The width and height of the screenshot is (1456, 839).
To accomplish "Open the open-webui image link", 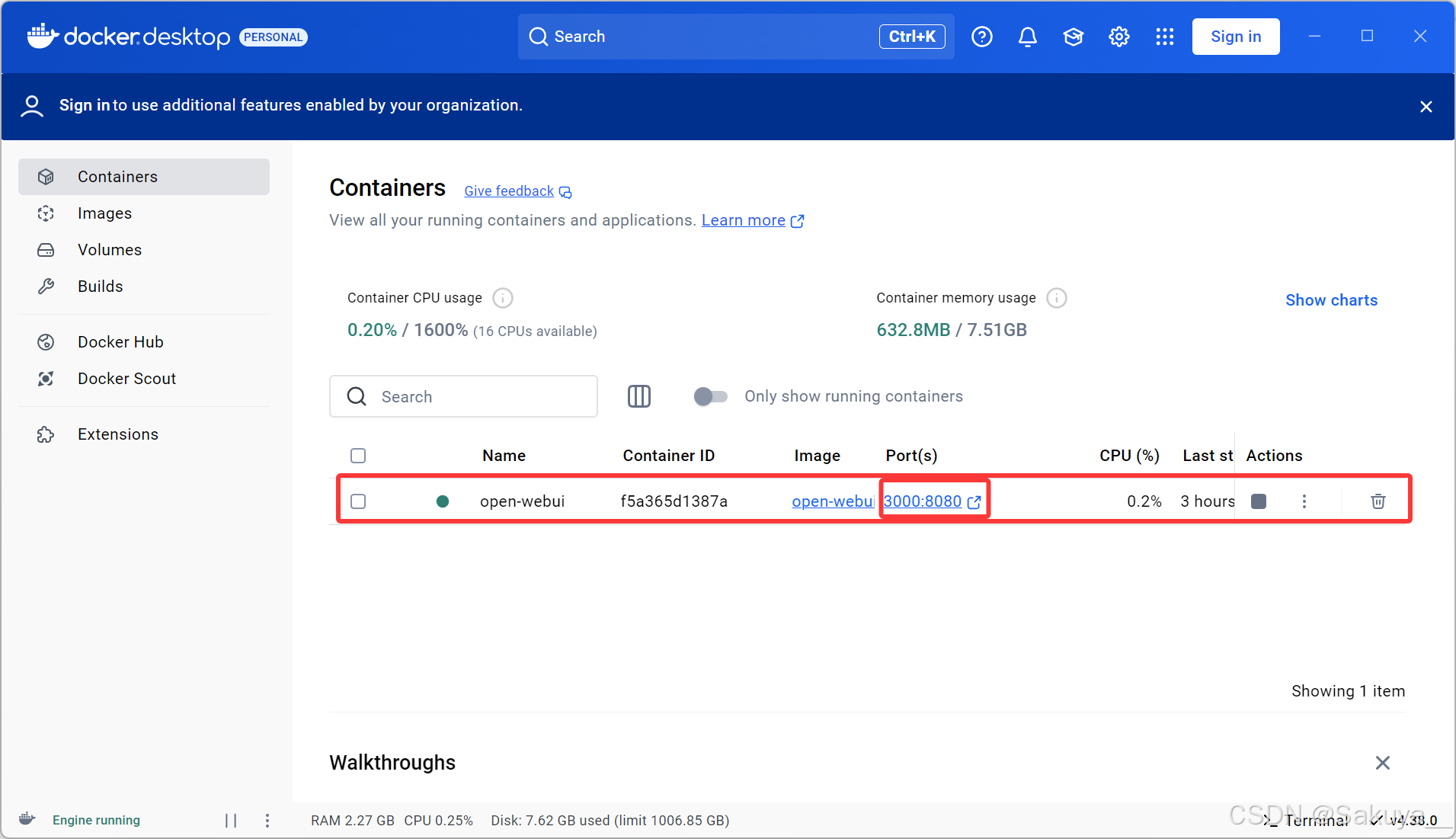I will [833, 501].
